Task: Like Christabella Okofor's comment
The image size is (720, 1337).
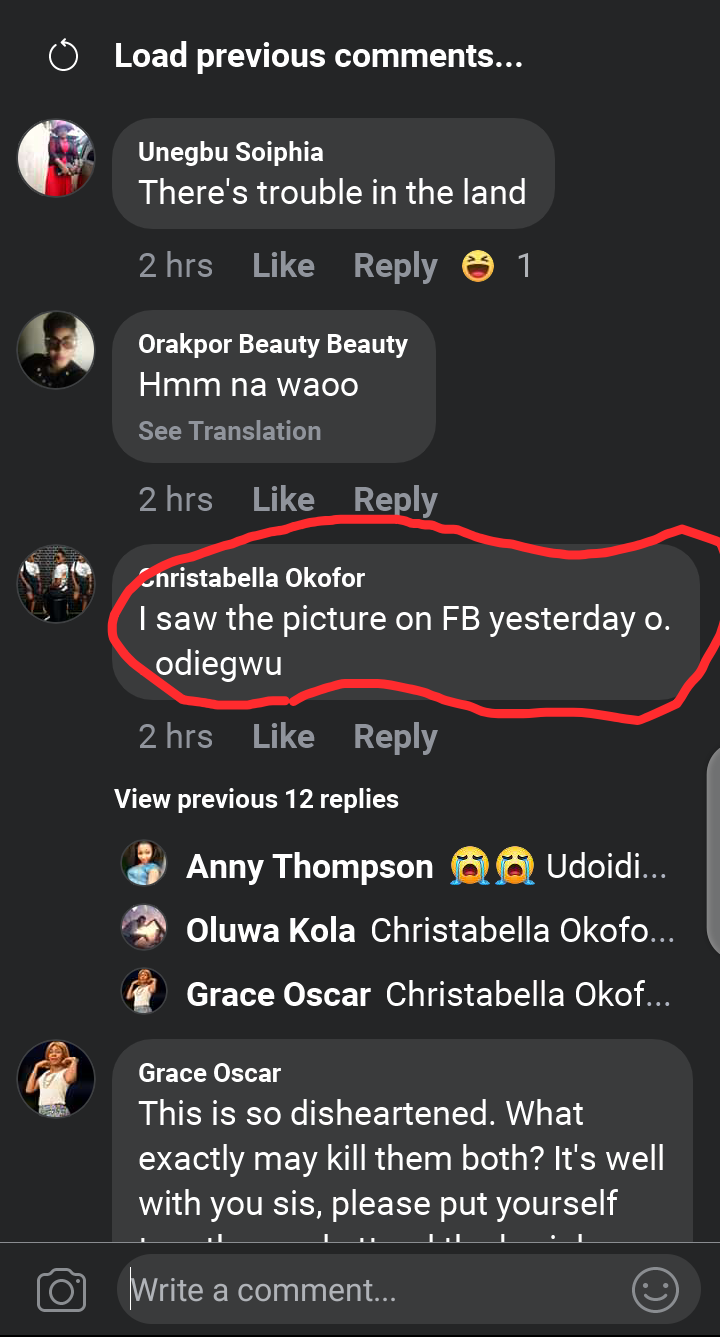Action: point(283,737)
